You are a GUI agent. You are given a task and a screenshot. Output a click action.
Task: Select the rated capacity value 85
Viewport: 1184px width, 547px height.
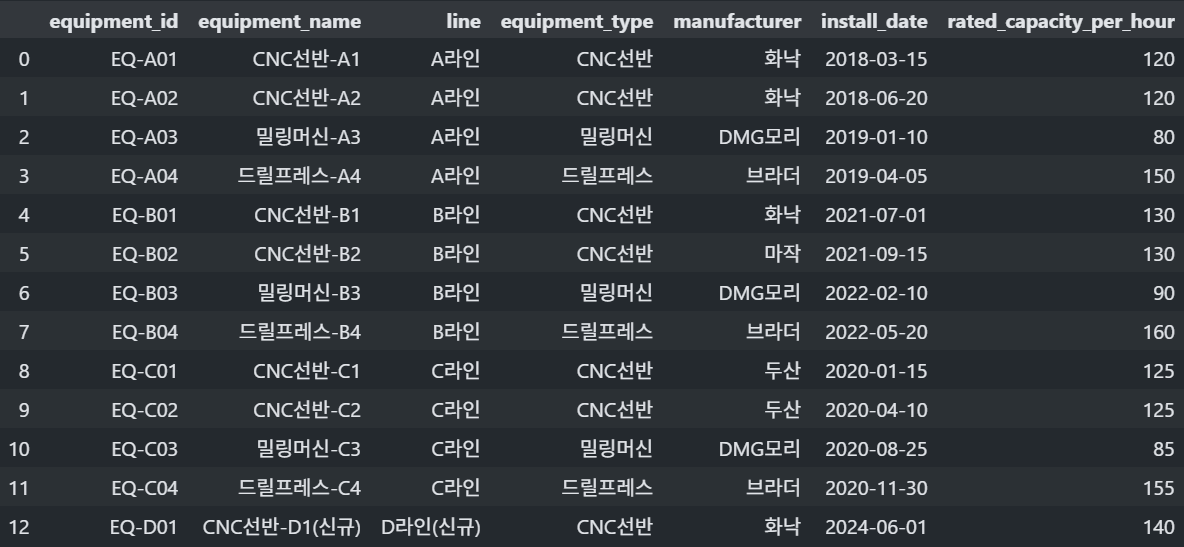pyautogui.click(x=1163, y=448)
